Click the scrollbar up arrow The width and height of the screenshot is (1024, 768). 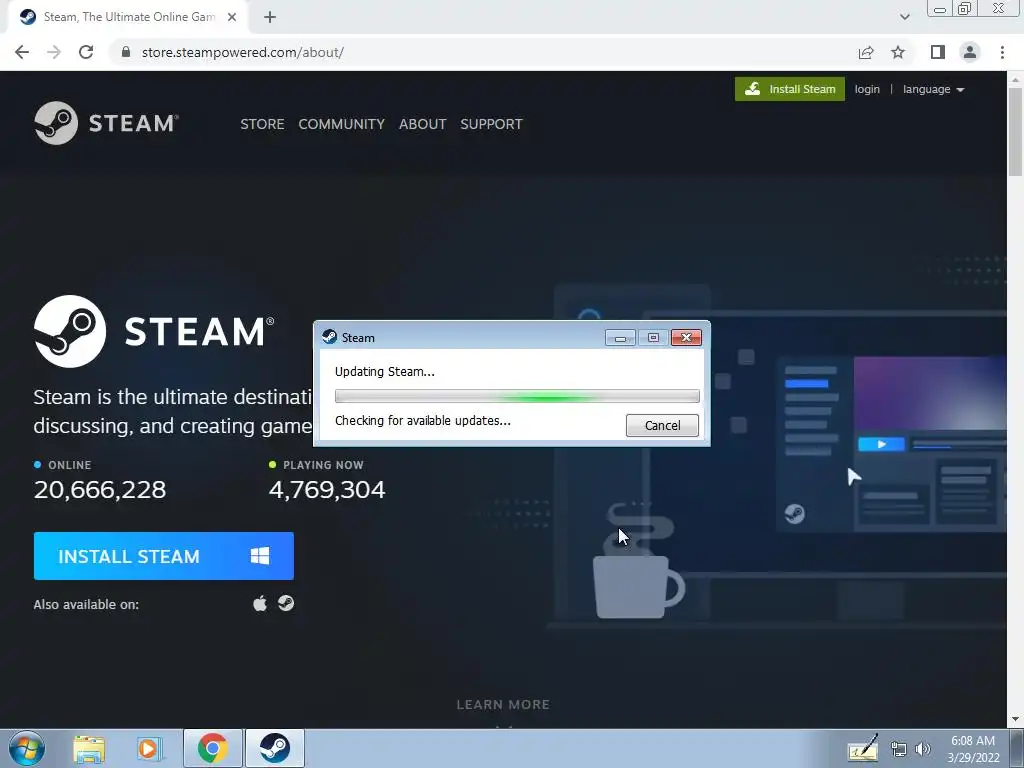click(1015, 78)
